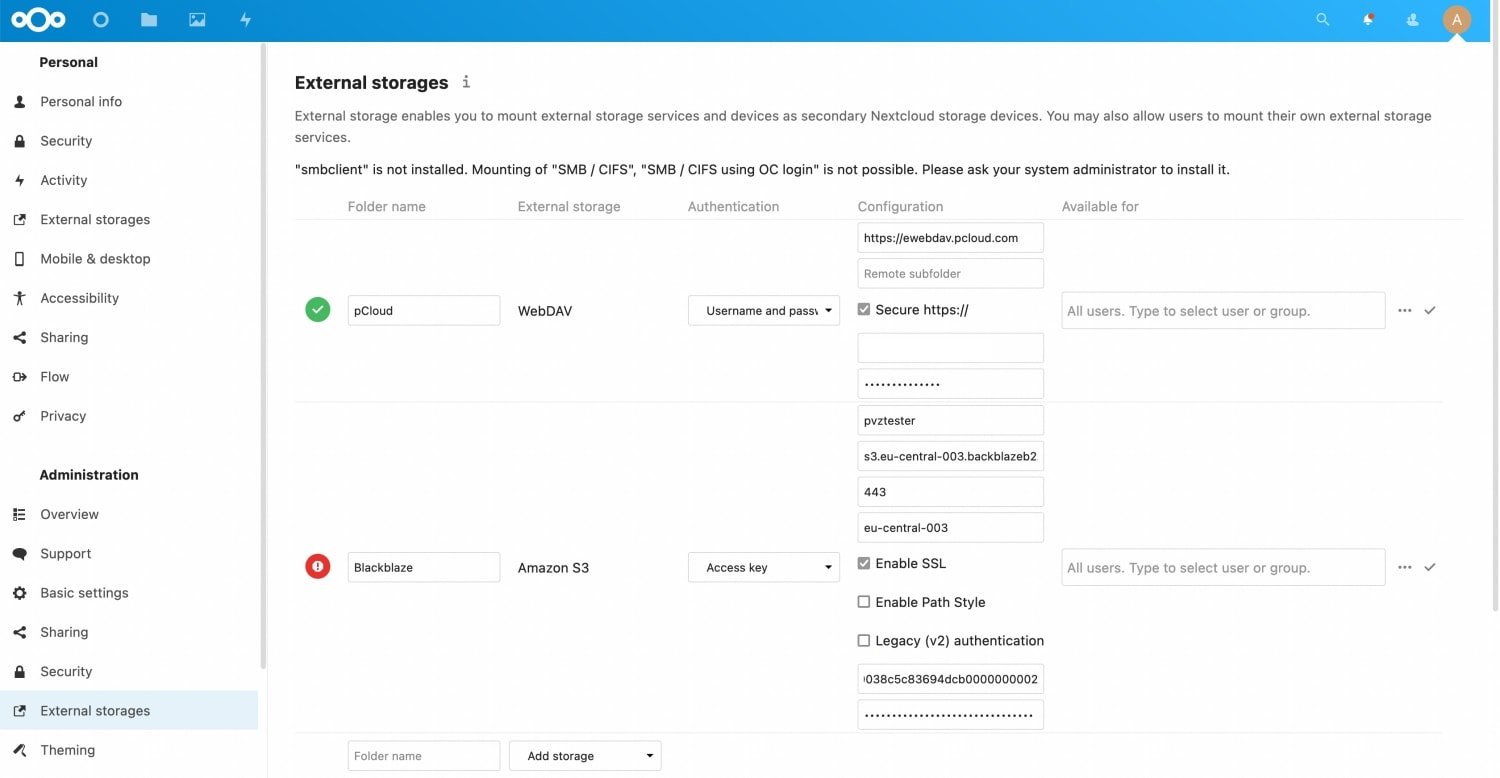Viewport: 1500px width, 778px height.
Task: Toggle the Enable SSL checkbox
Action: point(864,564)
